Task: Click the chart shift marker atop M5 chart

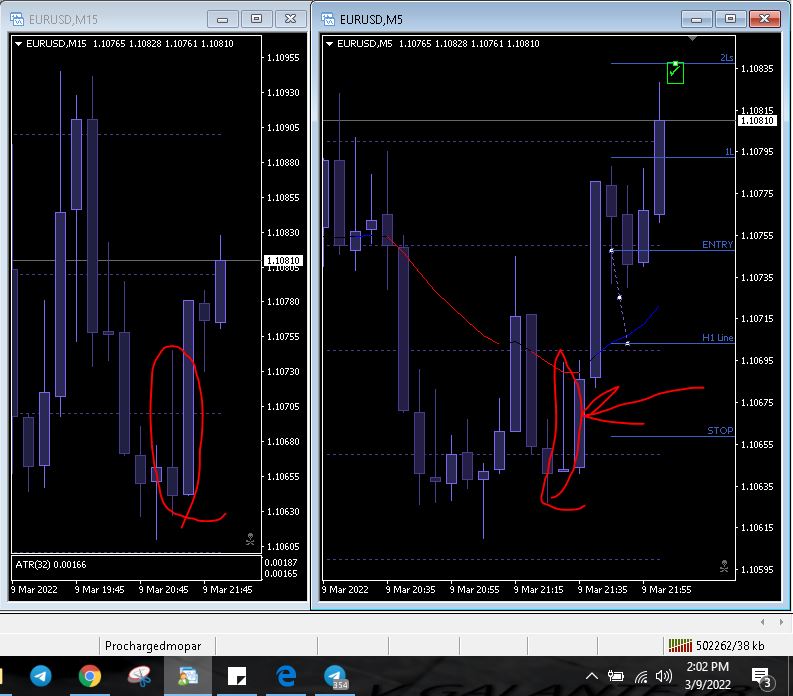Action: [x=692, y=38]
